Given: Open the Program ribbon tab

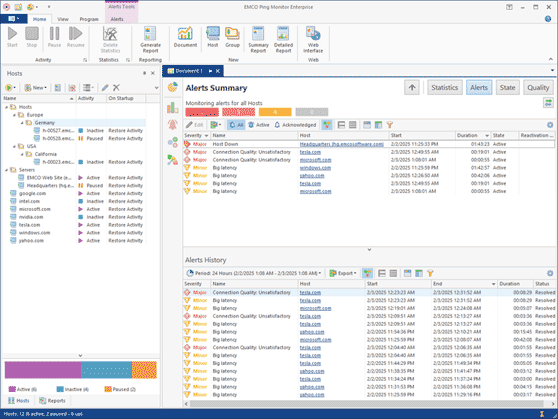Looking at the screenshot, I should (89, 19).
